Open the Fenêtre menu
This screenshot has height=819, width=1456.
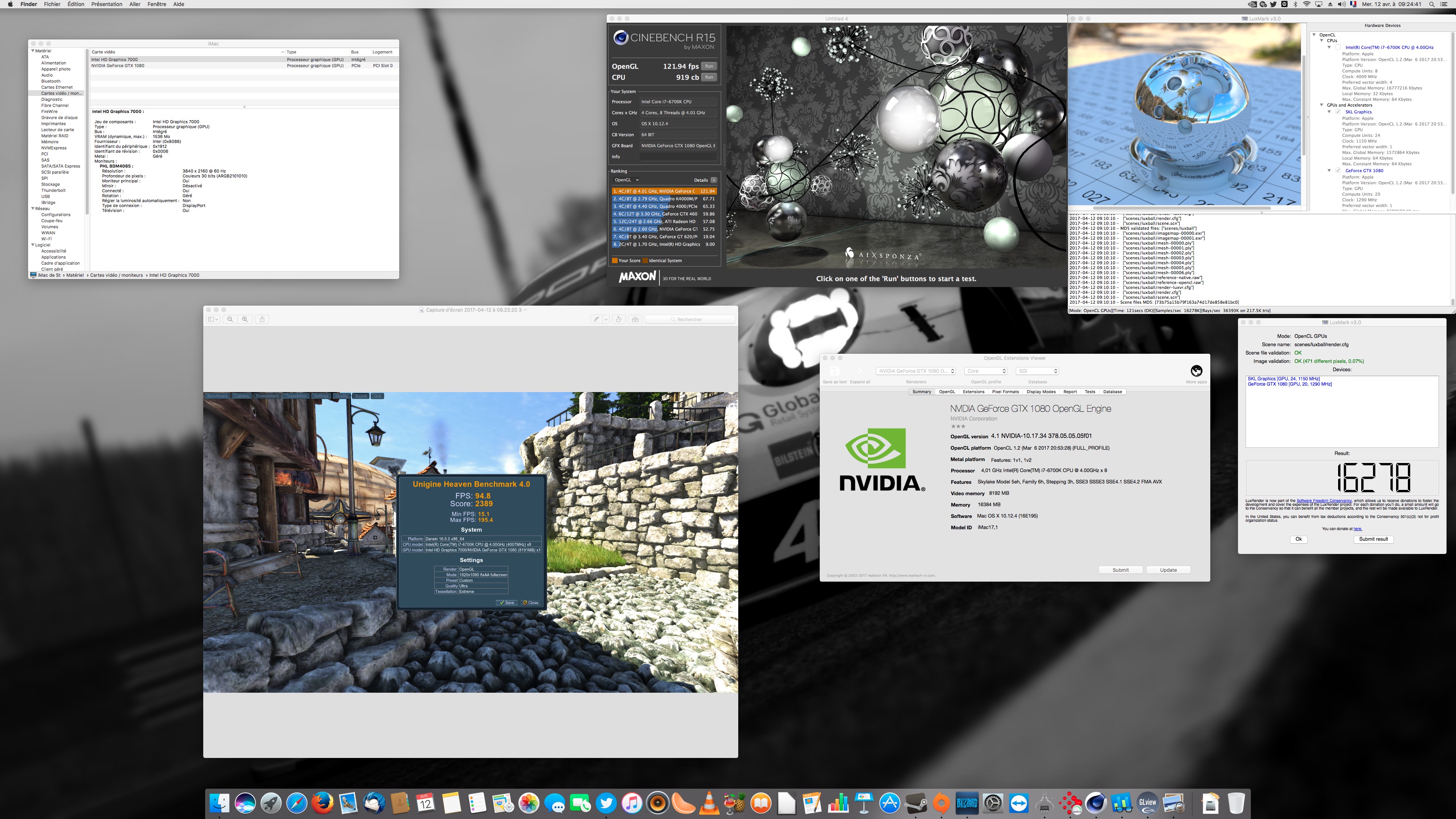click(157, 4)
